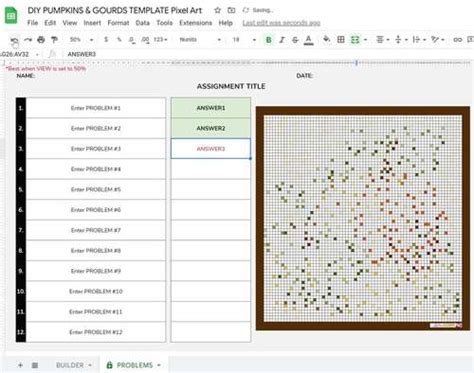
Task: Select the Enter PROBLEM #1 cell
Action: pos(96,108)
